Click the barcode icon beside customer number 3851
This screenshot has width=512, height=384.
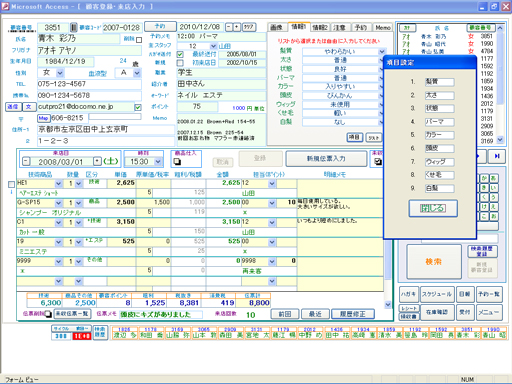(74, 27)
